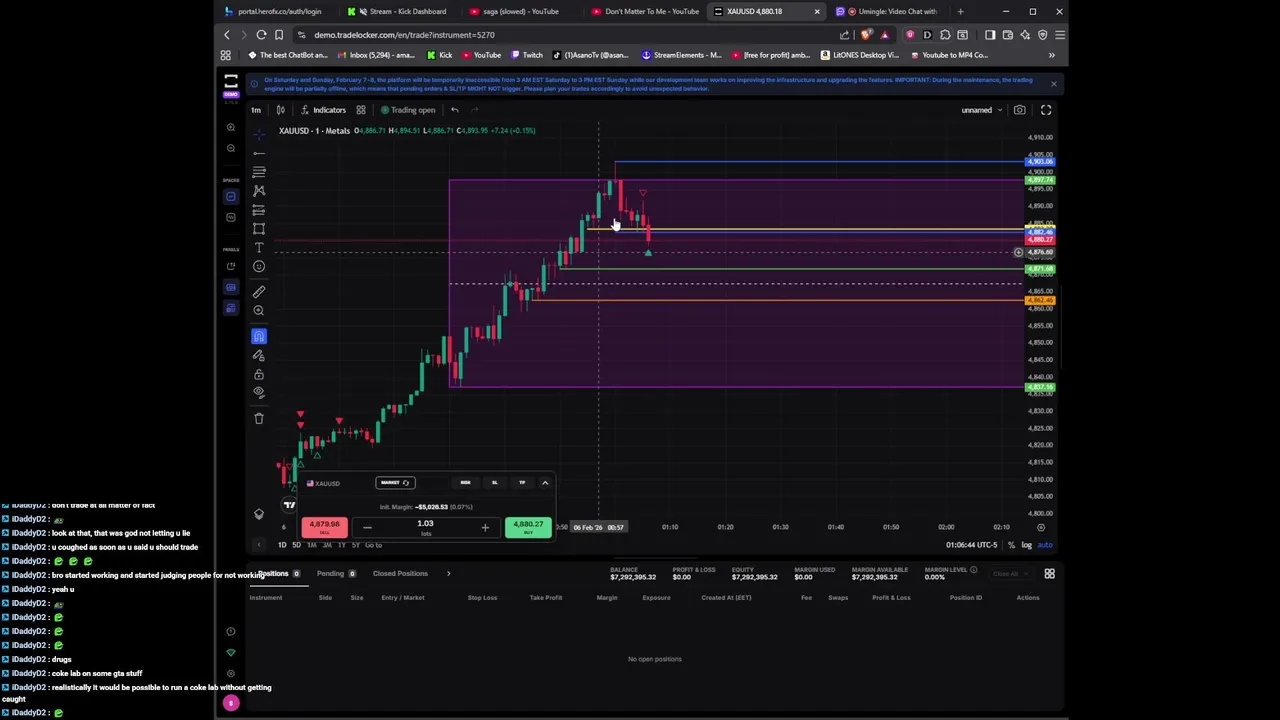Open the MARKET order type selector
The image size is (1280, 720).
click(395, 483)
